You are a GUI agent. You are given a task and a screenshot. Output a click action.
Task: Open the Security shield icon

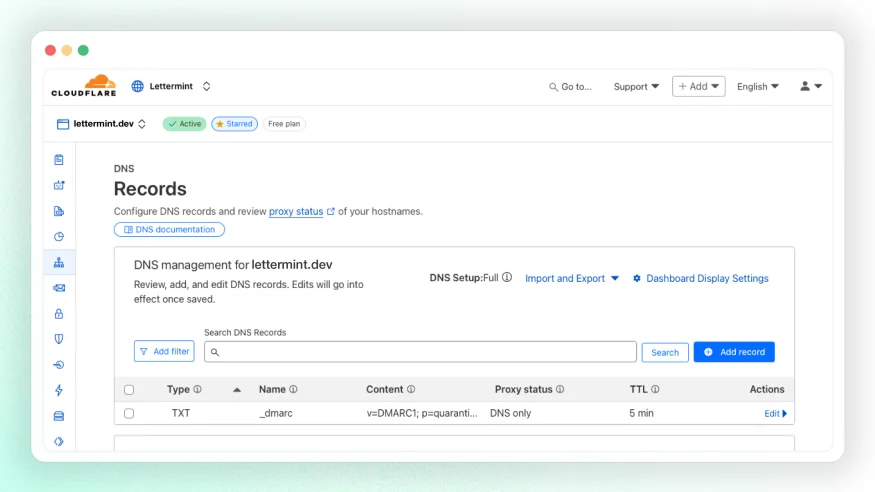click(59, 339)
